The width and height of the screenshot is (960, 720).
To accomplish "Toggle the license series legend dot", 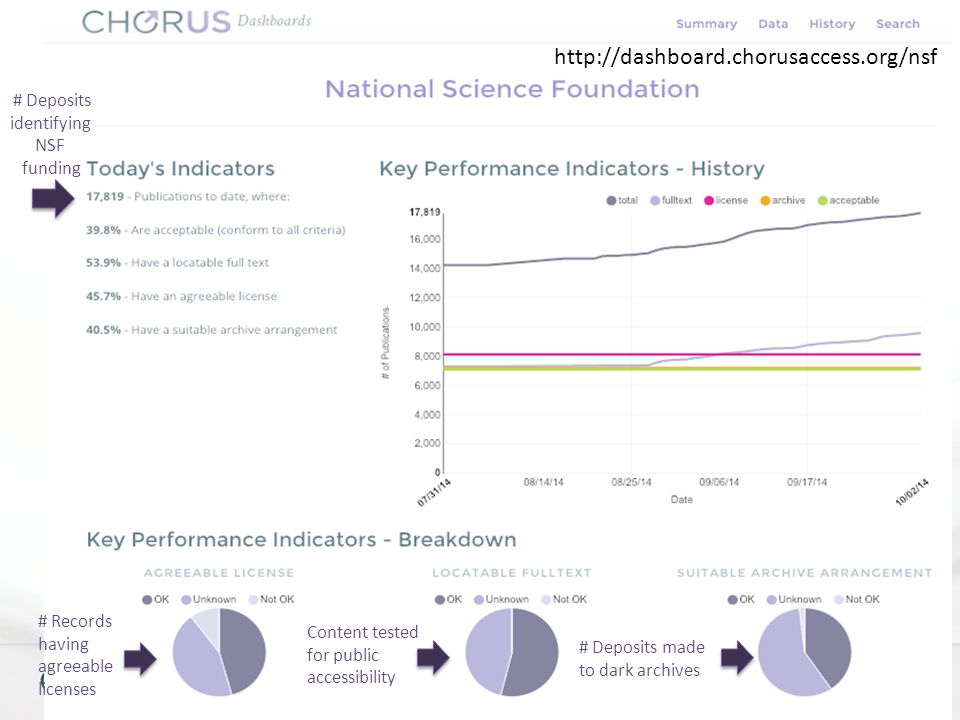I will [708, 201].
